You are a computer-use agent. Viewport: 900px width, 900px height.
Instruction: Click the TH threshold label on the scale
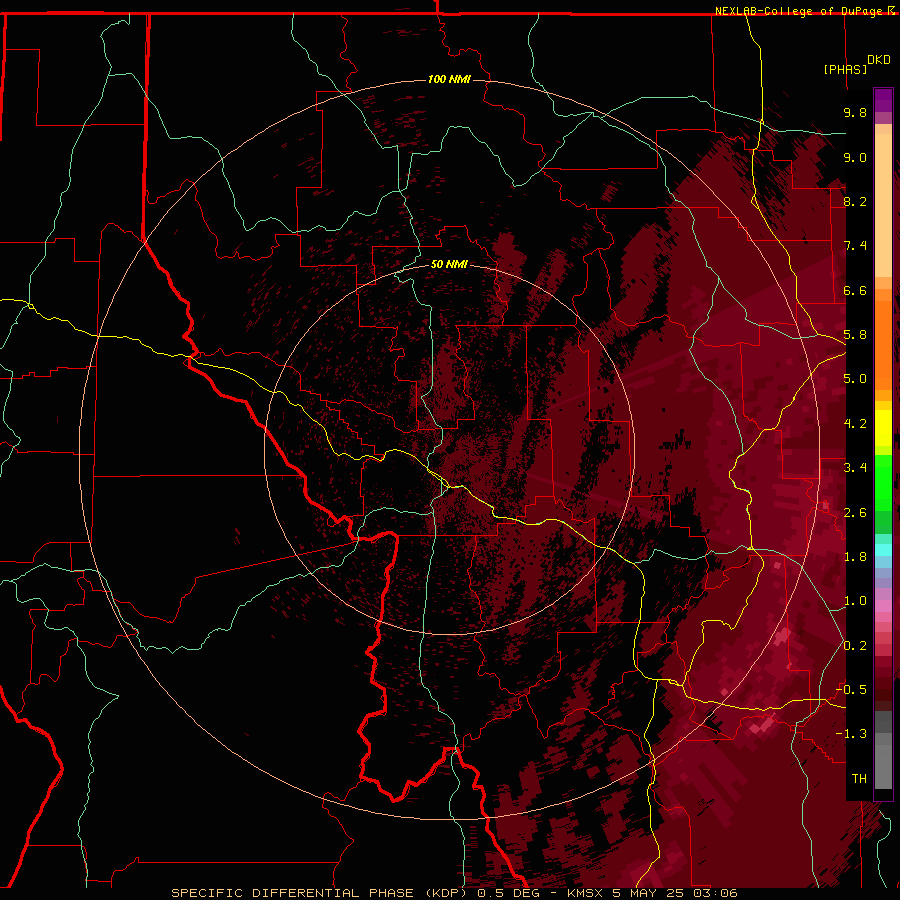(859, 779)
